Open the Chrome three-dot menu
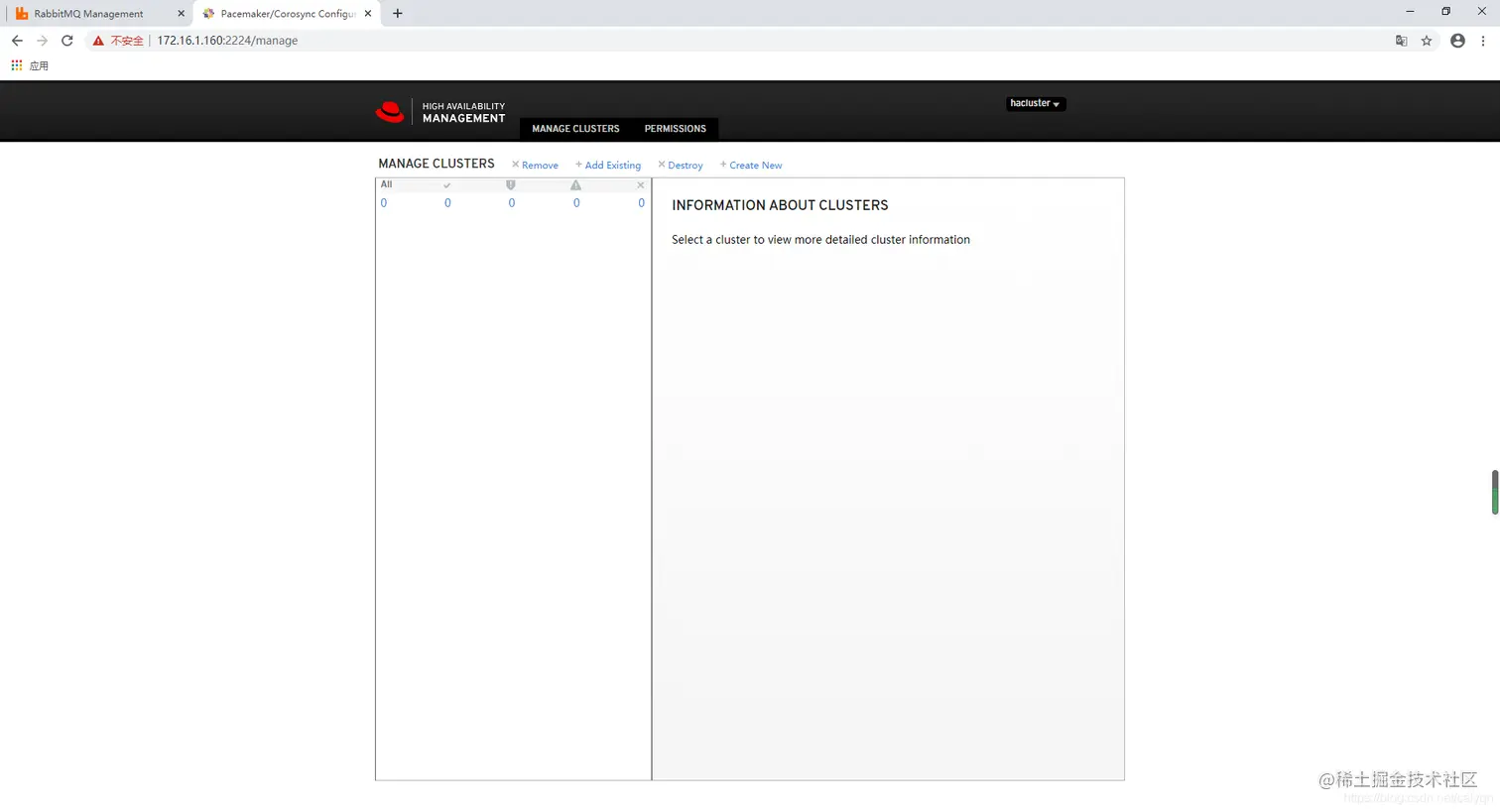Image resolution: width=1500 pixels, height=812 pixels. tap(1483, 41)
